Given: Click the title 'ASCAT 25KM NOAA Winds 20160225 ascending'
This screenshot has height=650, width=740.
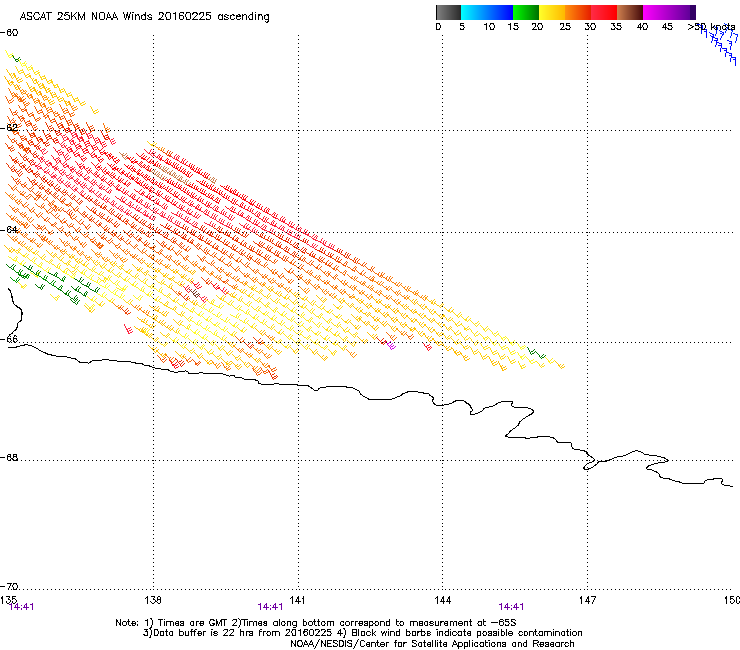Looking at the screenshot, I should [x=144, y=17].
